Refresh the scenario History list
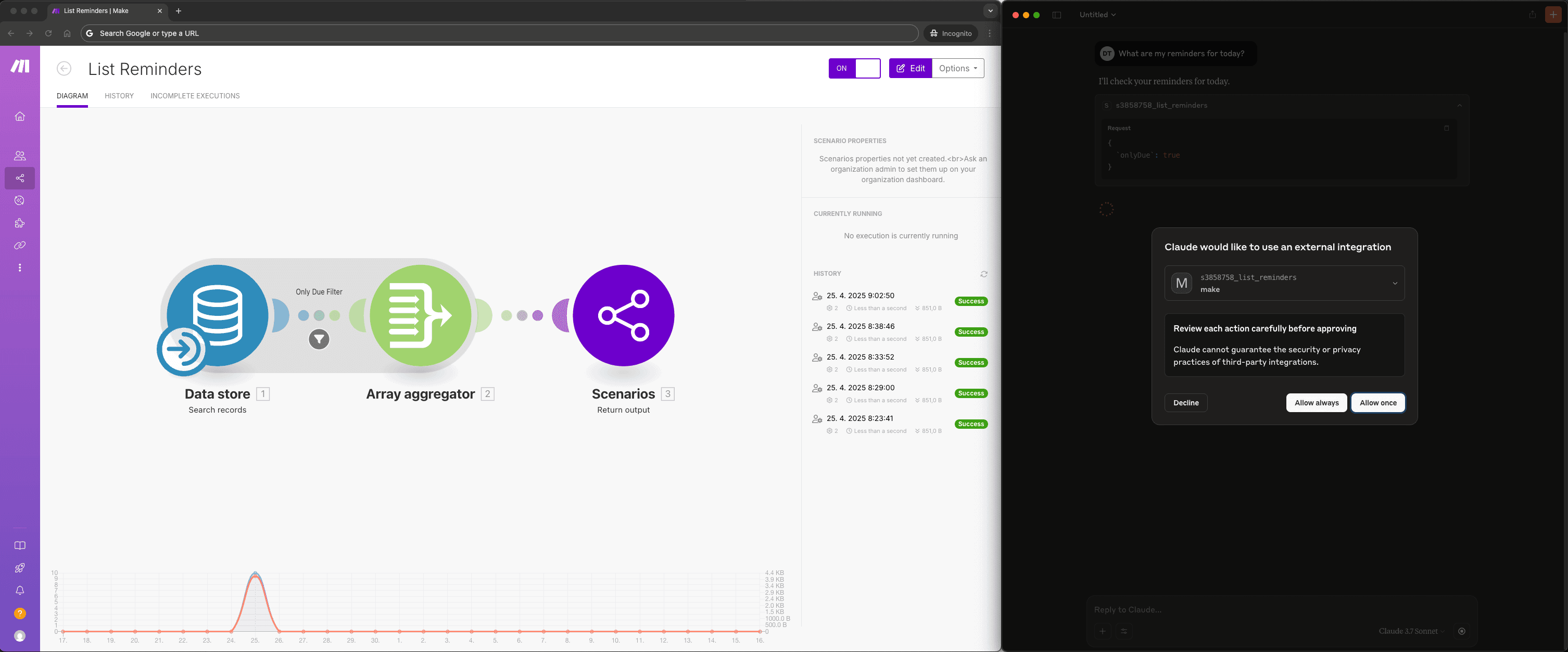This screenshot has width=1568, height=652. tap(984, 274)
